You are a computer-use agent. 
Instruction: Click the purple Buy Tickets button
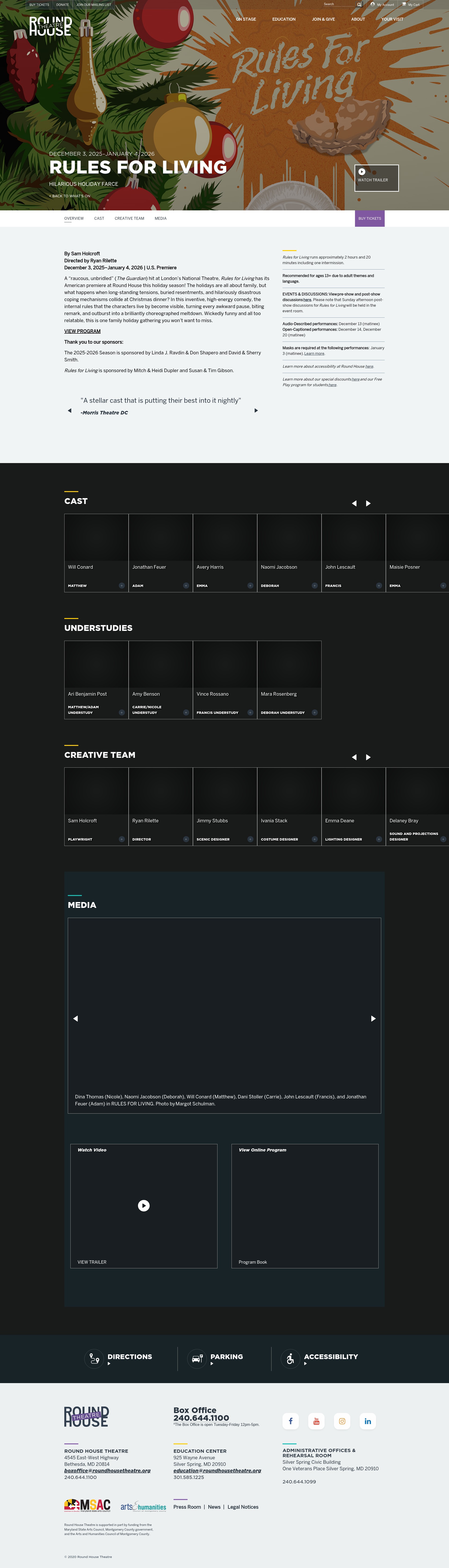(x=370, y=219)
